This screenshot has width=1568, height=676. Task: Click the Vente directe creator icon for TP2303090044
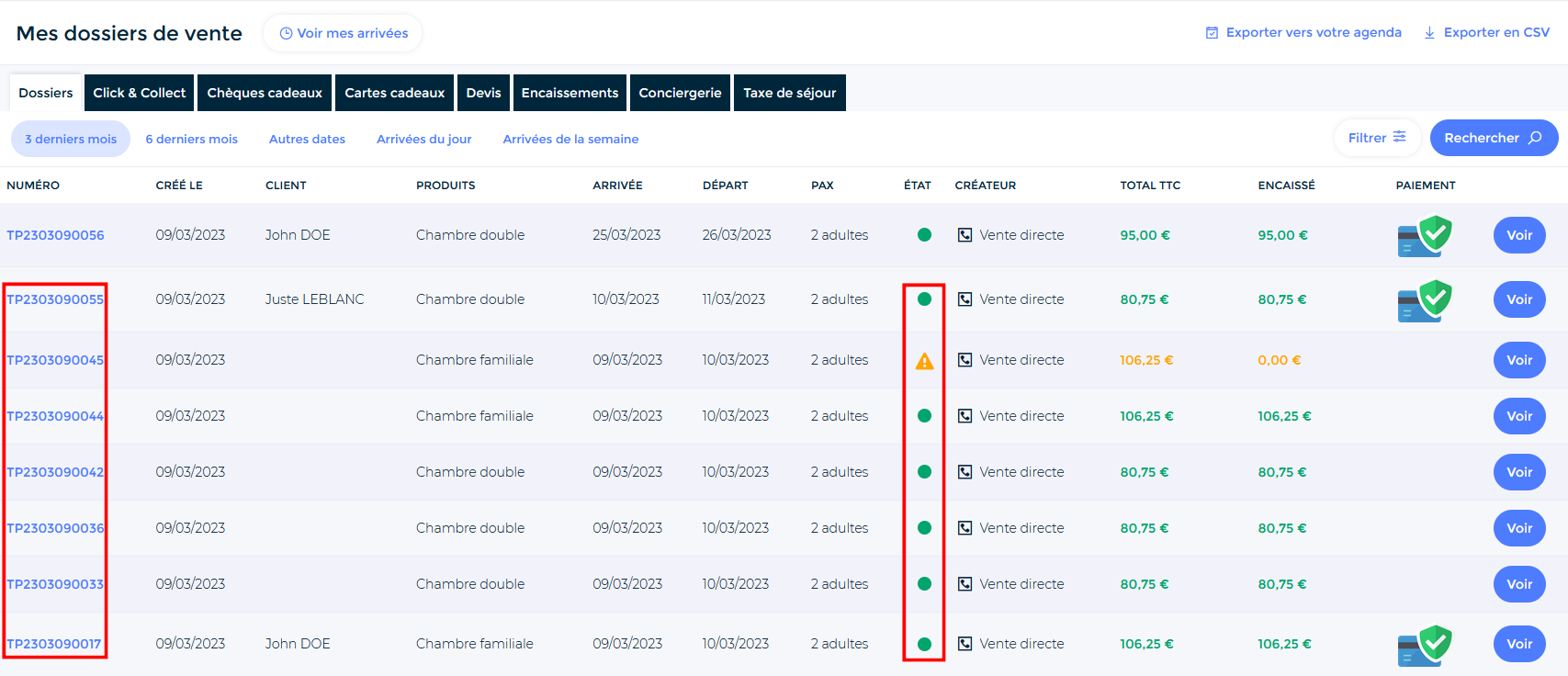(x=964, y=416)
